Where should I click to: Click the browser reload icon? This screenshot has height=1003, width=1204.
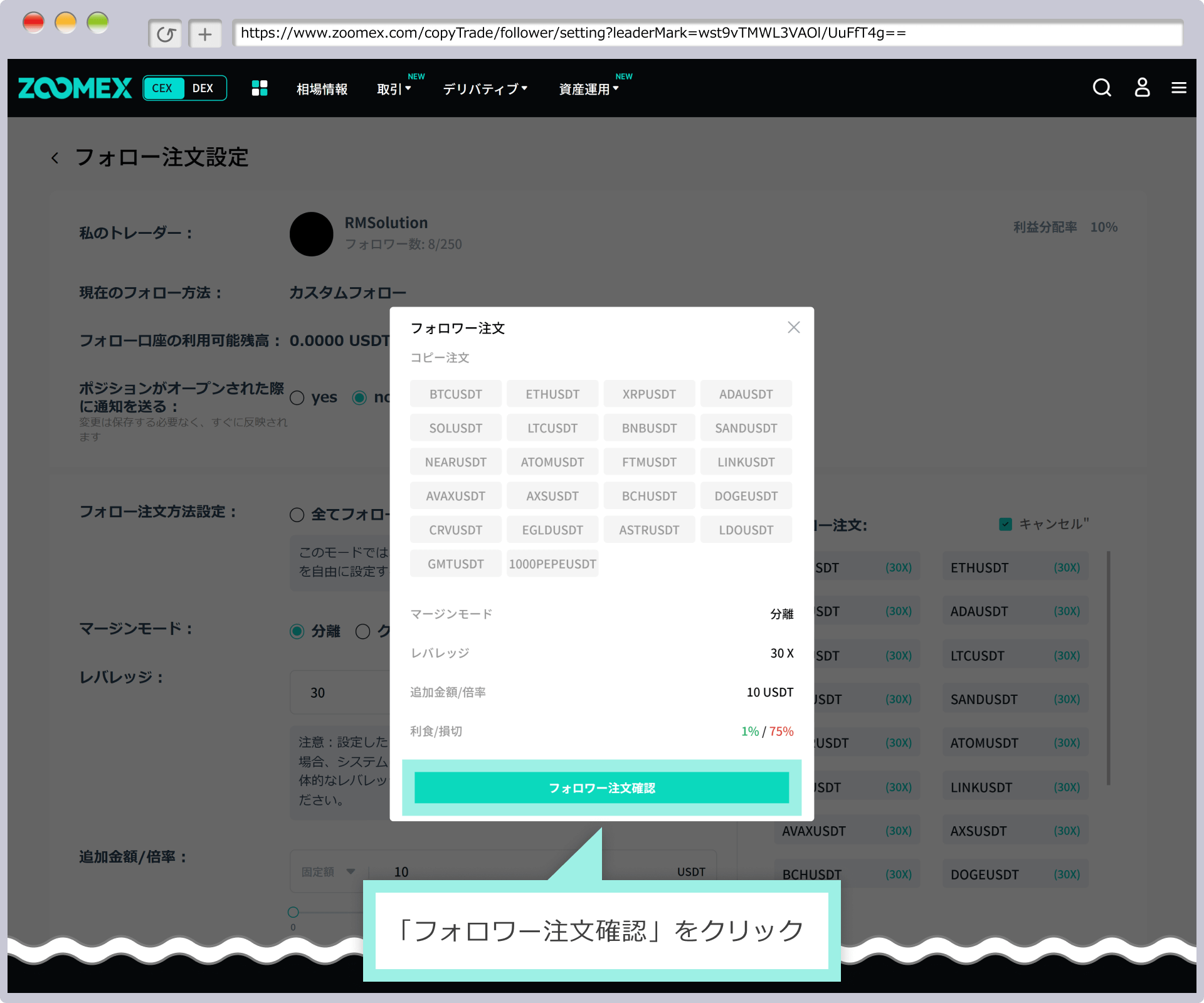(166, 34)
